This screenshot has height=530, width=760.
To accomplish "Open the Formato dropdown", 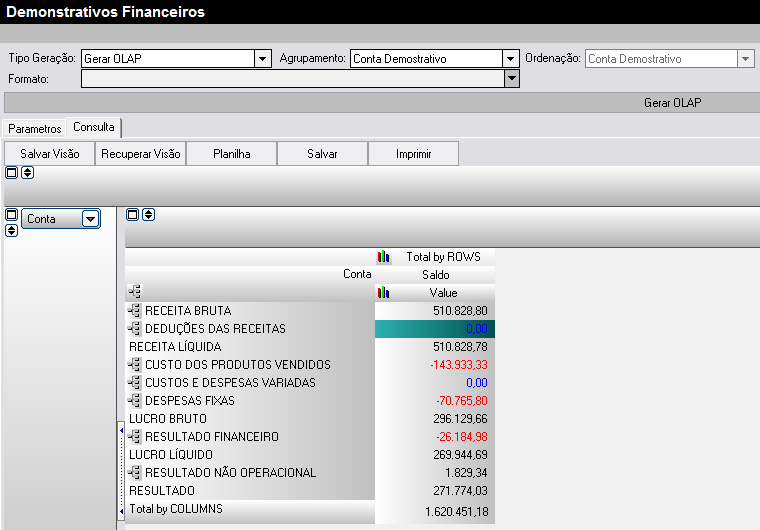I will (x=511, y=79).
